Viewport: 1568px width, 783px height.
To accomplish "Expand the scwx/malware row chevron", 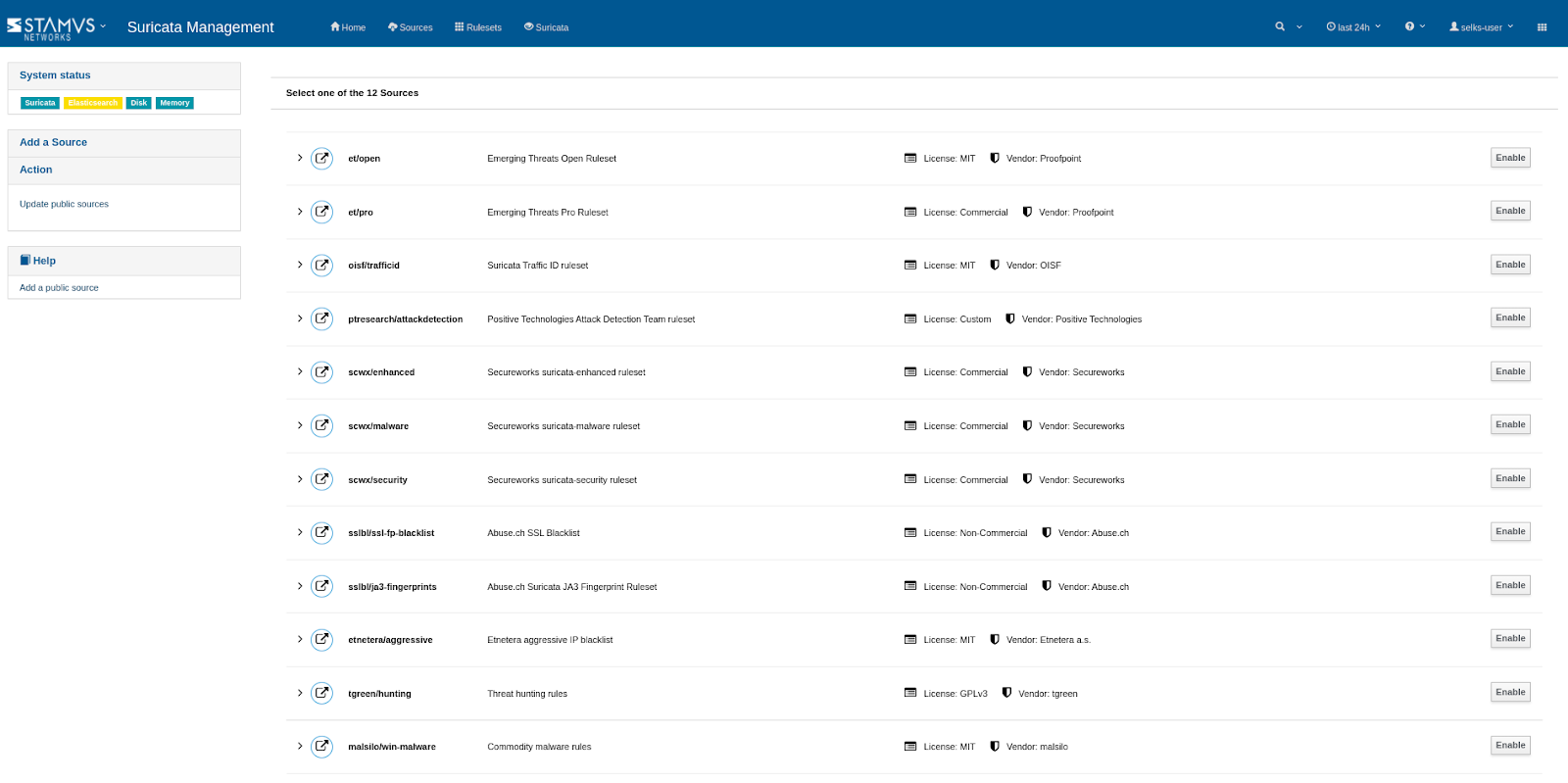I will click(300, 425).
